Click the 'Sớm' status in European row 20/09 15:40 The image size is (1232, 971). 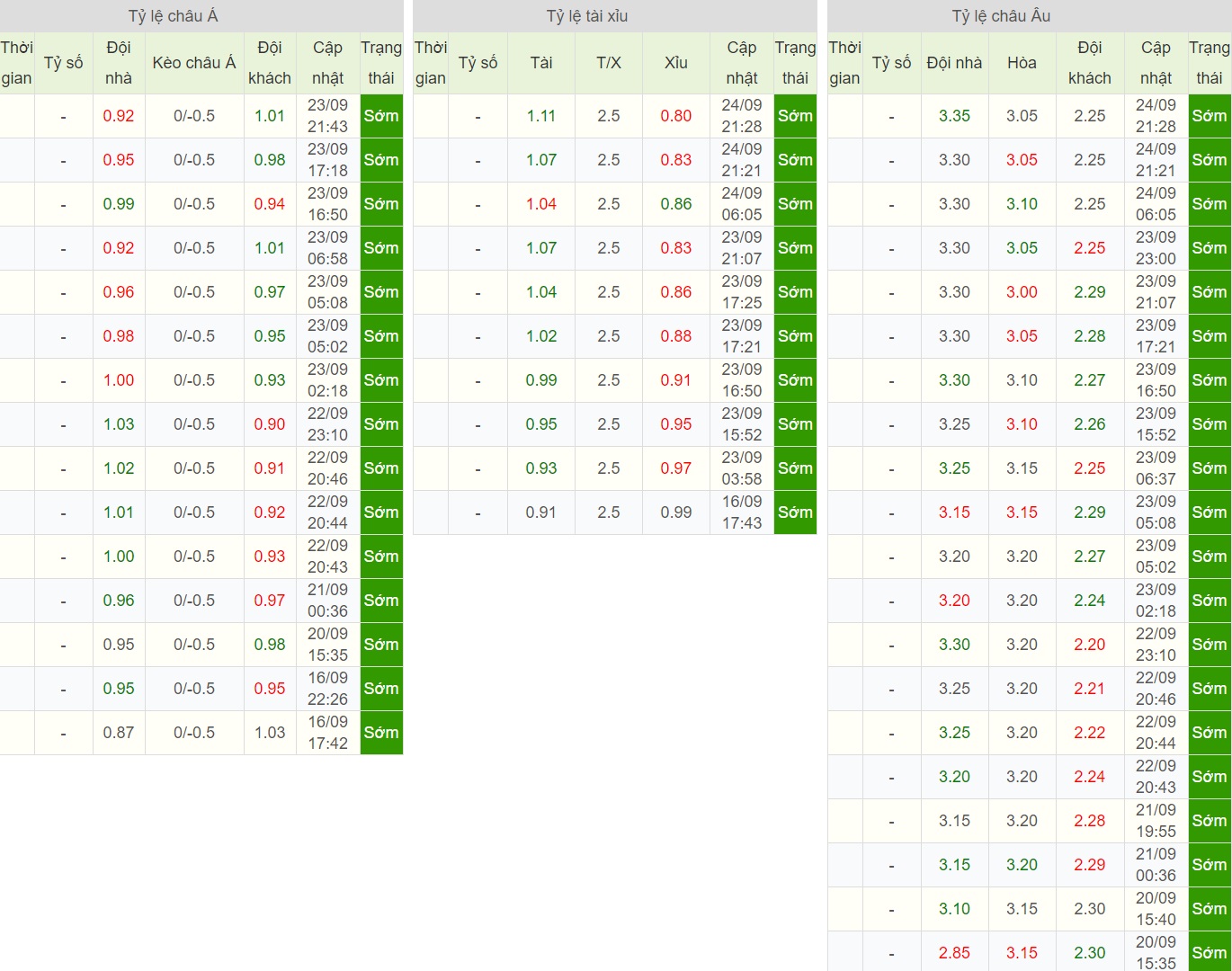(1210, 909)
